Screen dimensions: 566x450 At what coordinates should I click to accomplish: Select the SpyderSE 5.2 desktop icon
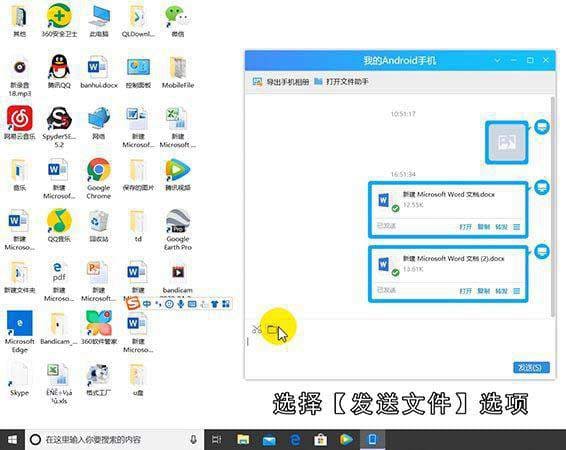click(59, 127)
